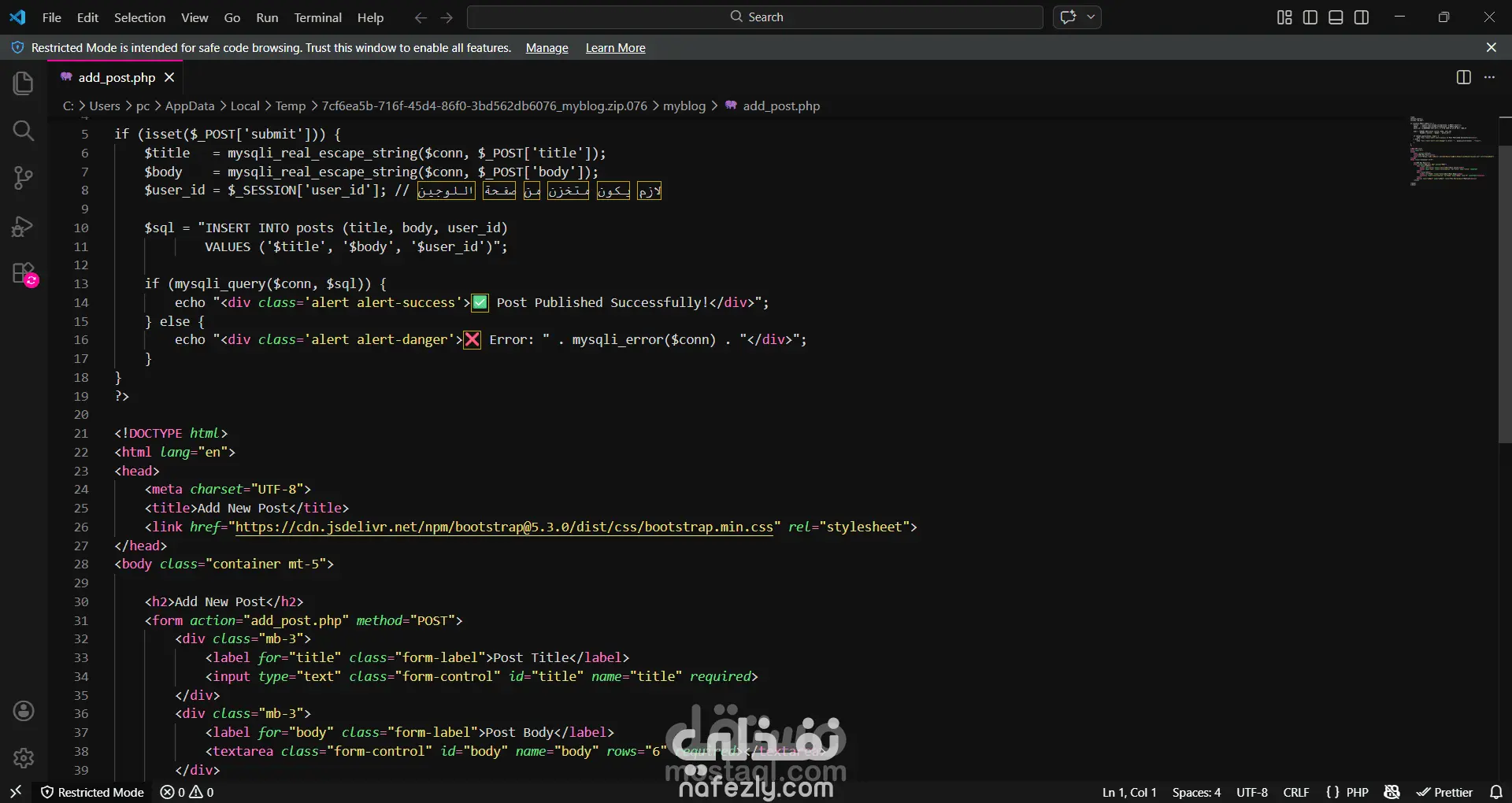Click Restricted Mode in status bar
Image resolution: width=1512 pixels, height=803 pixels.
(92, 792)
